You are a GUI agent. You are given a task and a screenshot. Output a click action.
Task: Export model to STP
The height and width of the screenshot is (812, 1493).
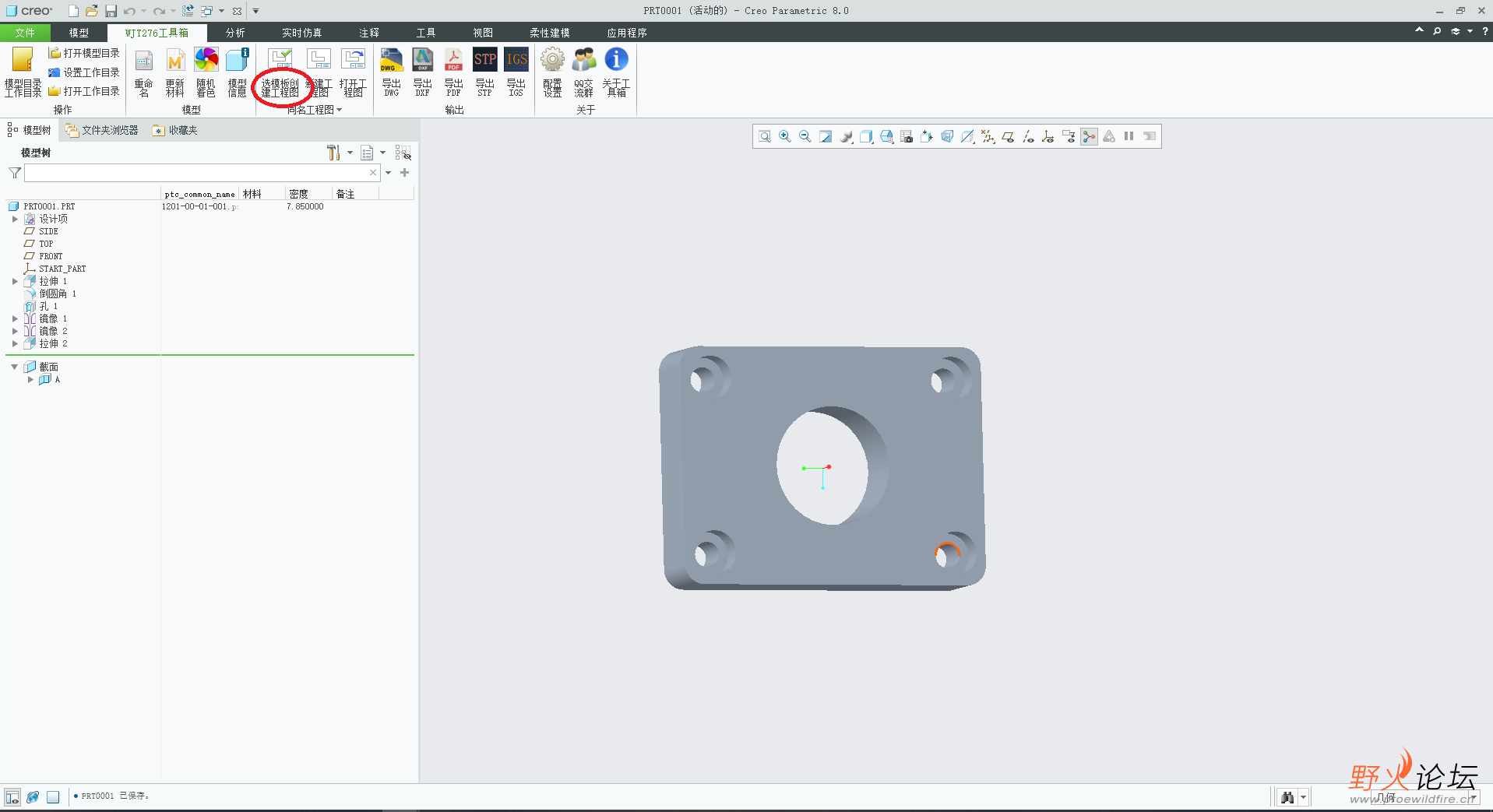coord(484,72)
